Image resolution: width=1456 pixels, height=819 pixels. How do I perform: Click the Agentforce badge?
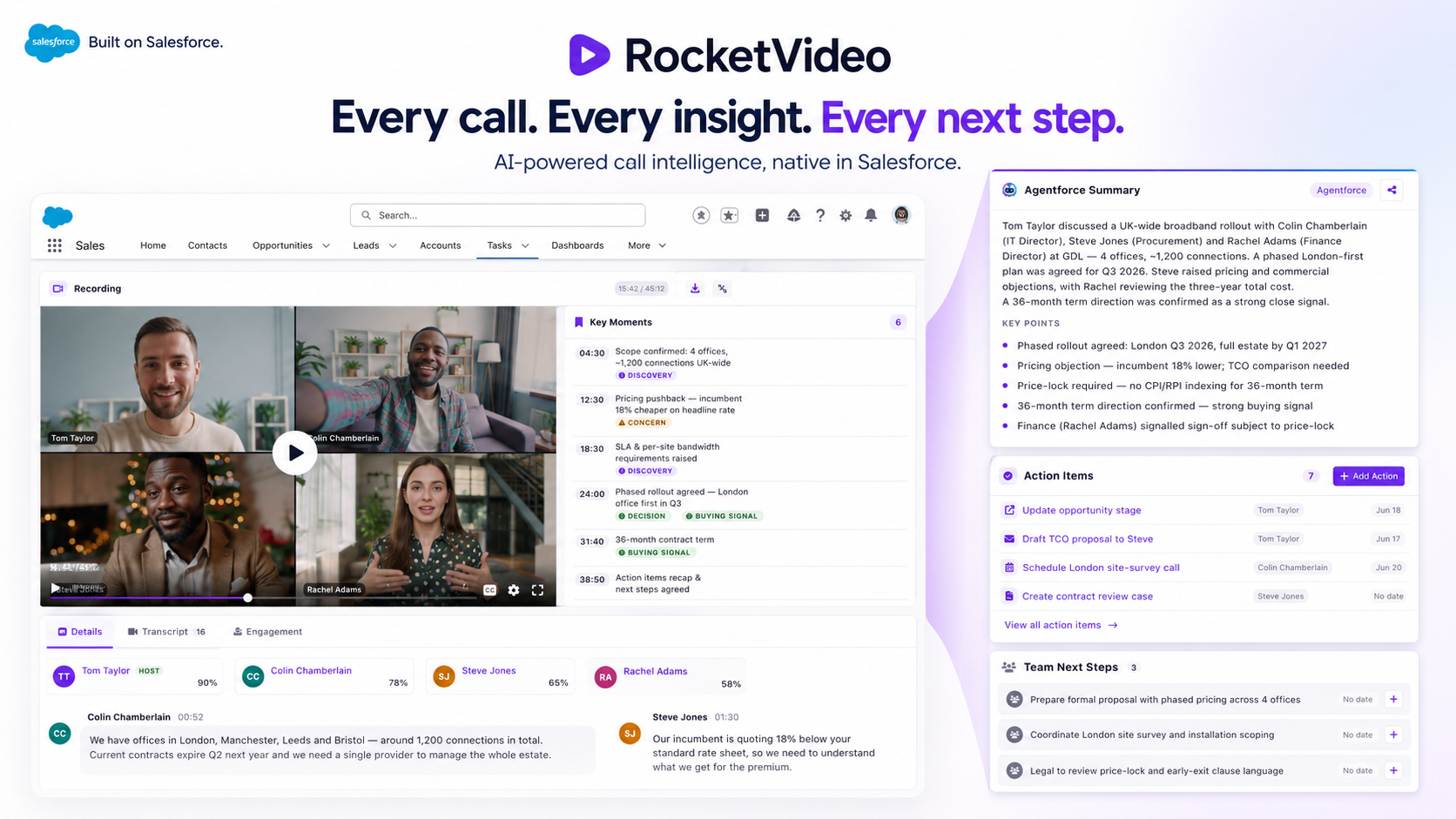pos(1341,190)
